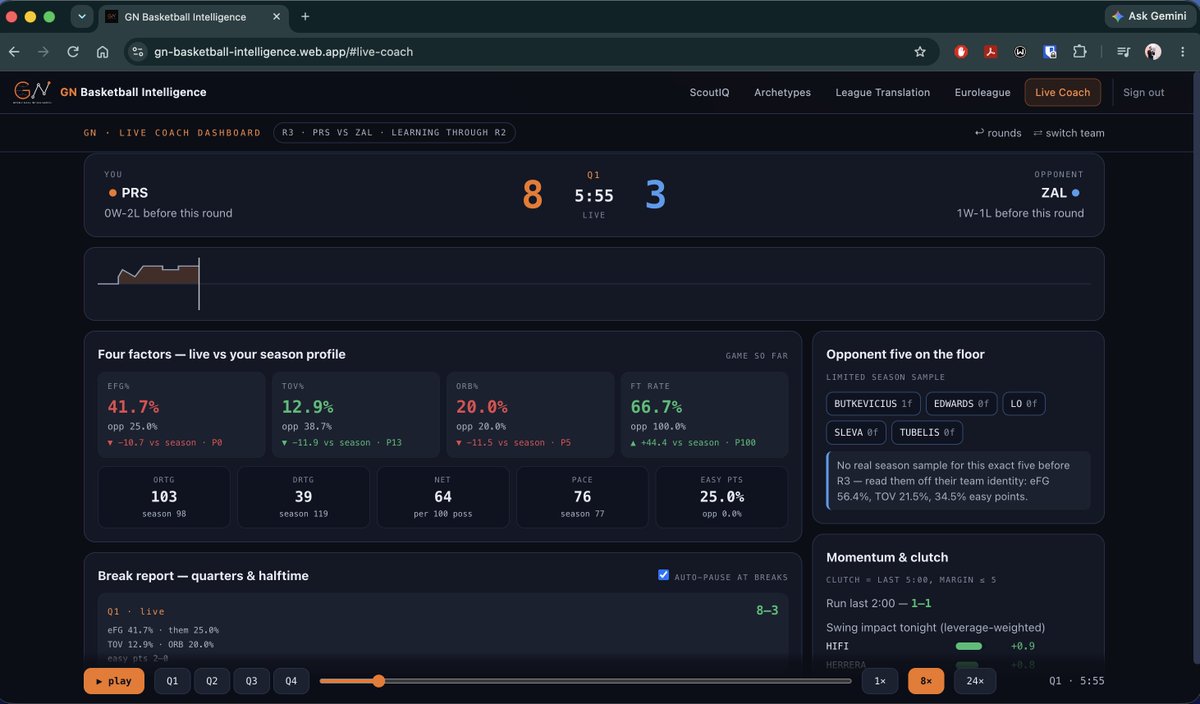Select the BUTKEVICIUS player chip
This screenshot has width=1200, height=704.
tap(872, 404)
